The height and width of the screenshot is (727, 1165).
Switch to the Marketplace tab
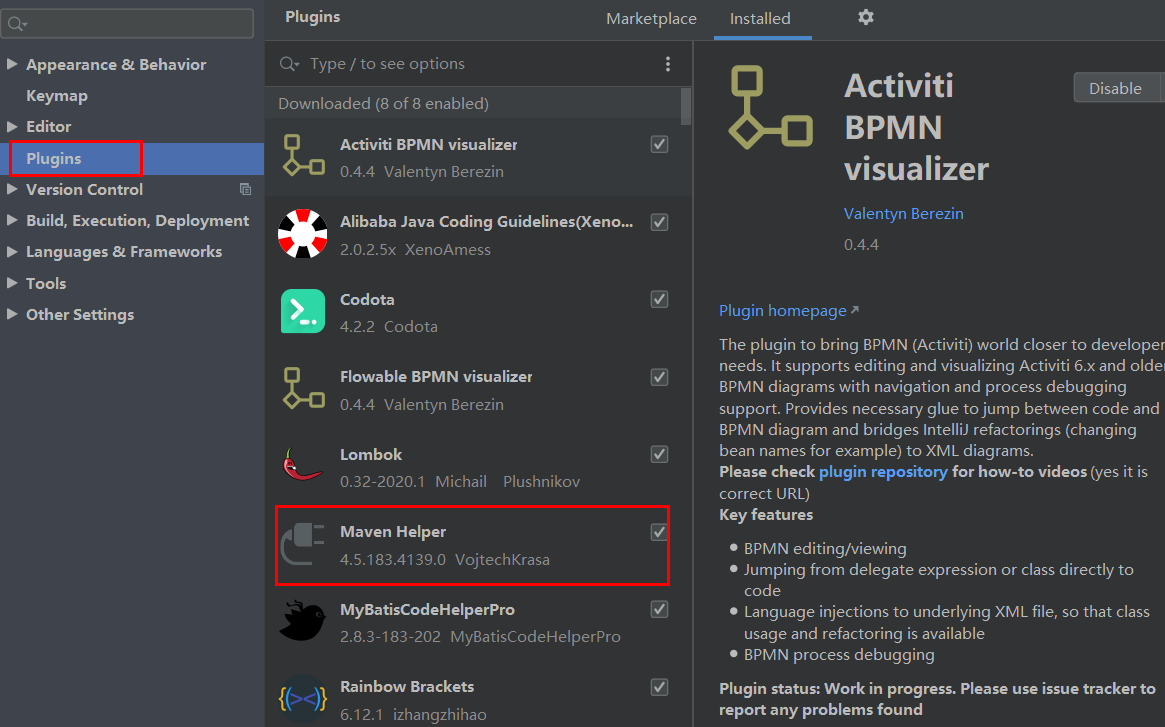coord(651,19)
